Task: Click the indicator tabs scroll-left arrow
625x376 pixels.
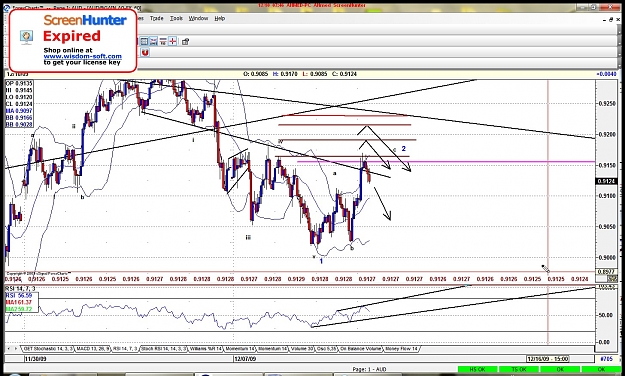Action: click(9, 348)
